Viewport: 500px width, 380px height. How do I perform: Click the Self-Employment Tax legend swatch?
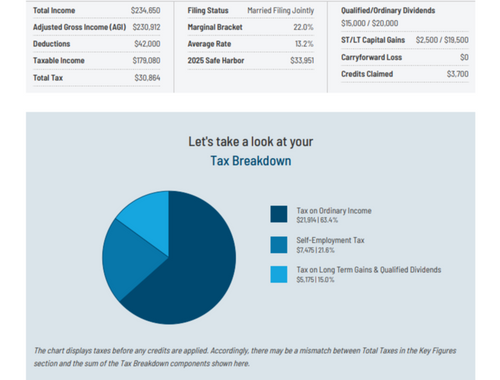click(x=279, y=245)
